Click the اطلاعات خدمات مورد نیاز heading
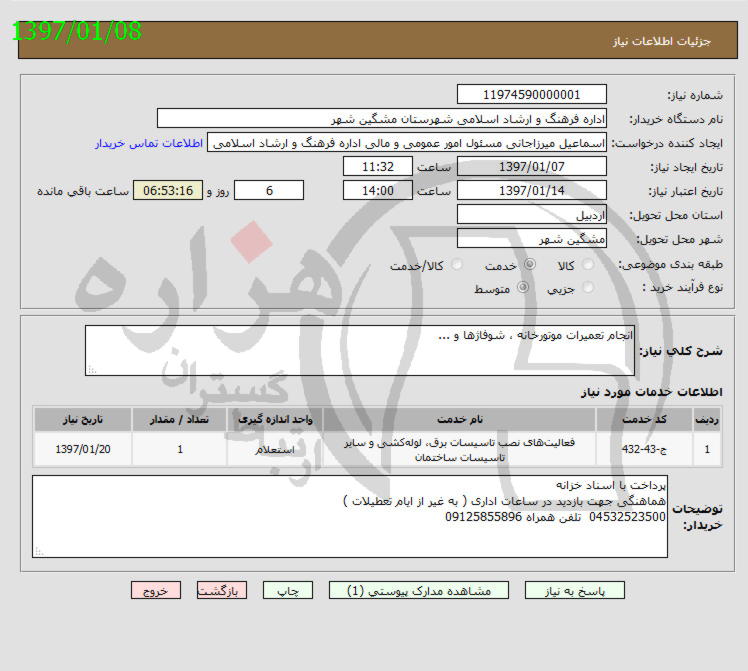This screenshot has width=748, height=671. (652, 392)
